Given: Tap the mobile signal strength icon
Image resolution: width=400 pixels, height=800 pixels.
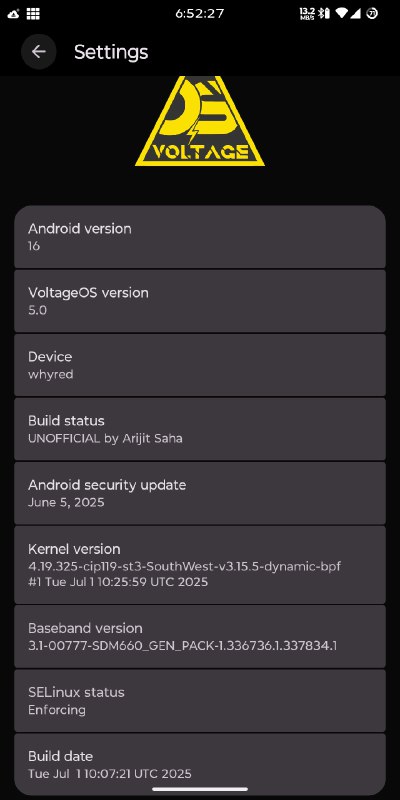Looking at the screenshot, I should [x=357, y=13].
